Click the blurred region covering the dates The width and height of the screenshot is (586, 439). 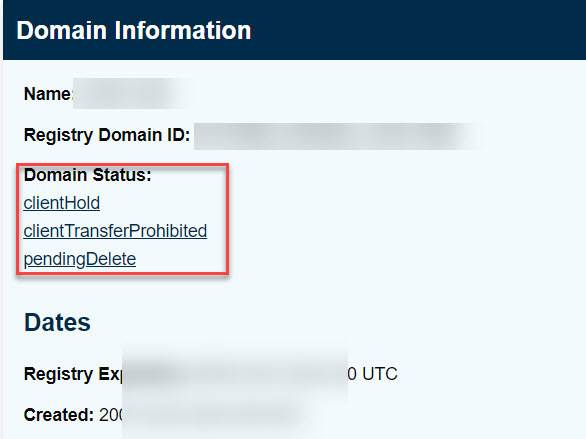click(235, 390)
